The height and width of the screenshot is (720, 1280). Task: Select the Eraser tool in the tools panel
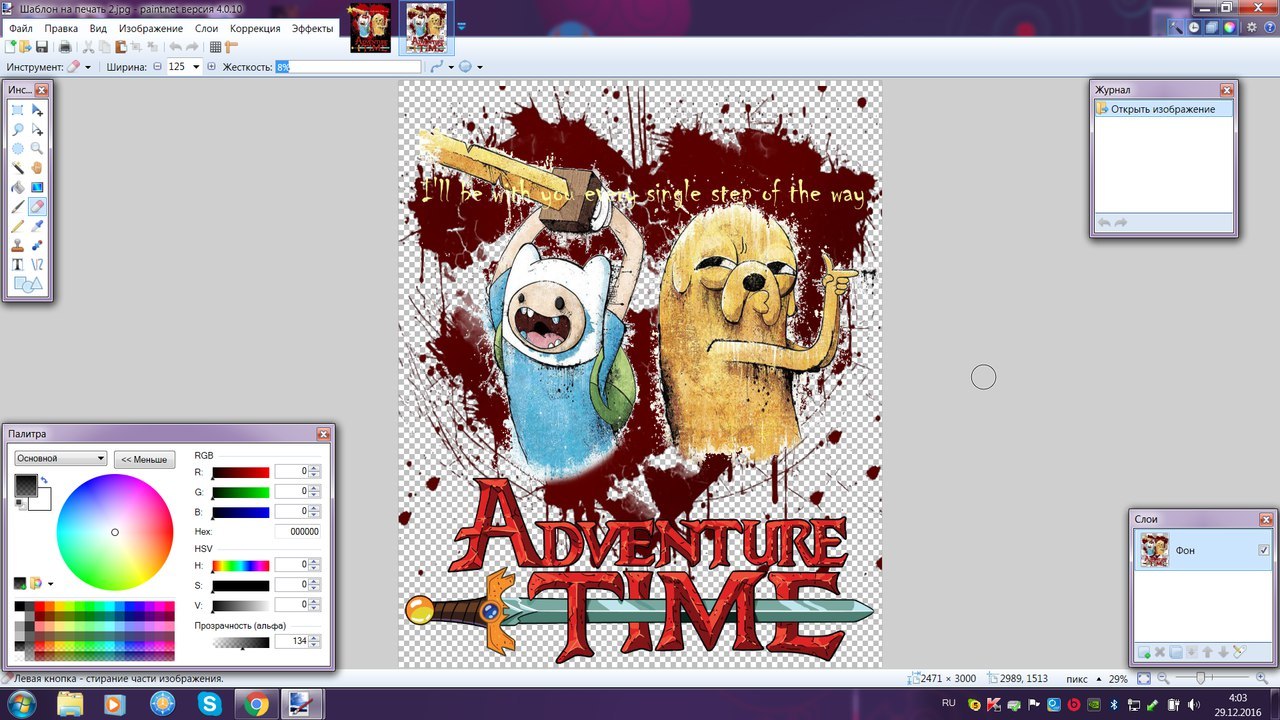coord(37,207)
